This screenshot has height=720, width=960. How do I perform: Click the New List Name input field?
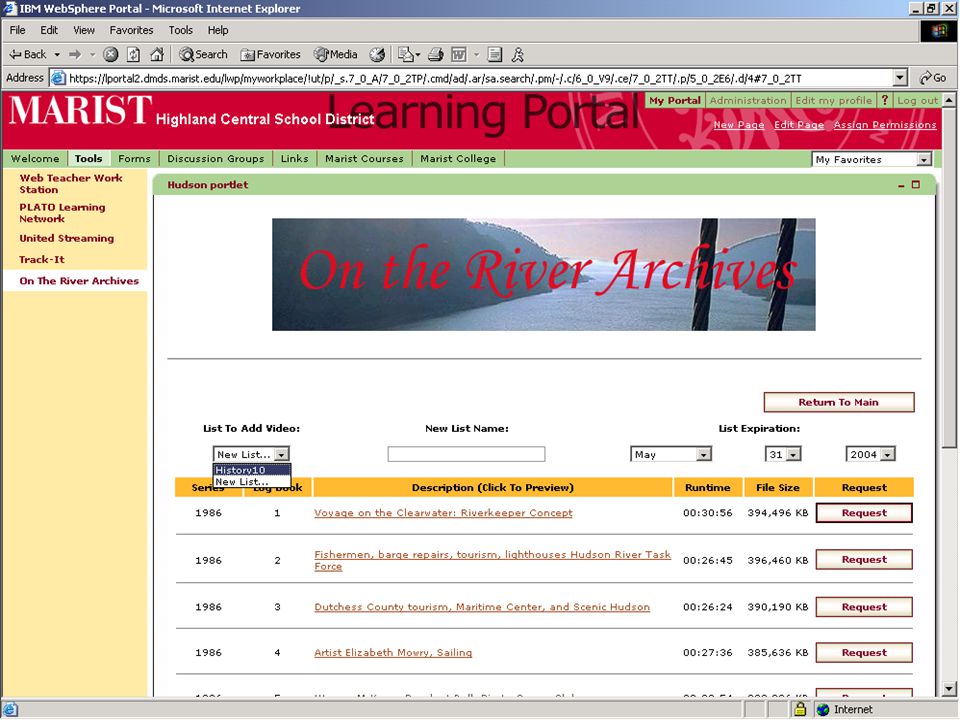[466, 454]
